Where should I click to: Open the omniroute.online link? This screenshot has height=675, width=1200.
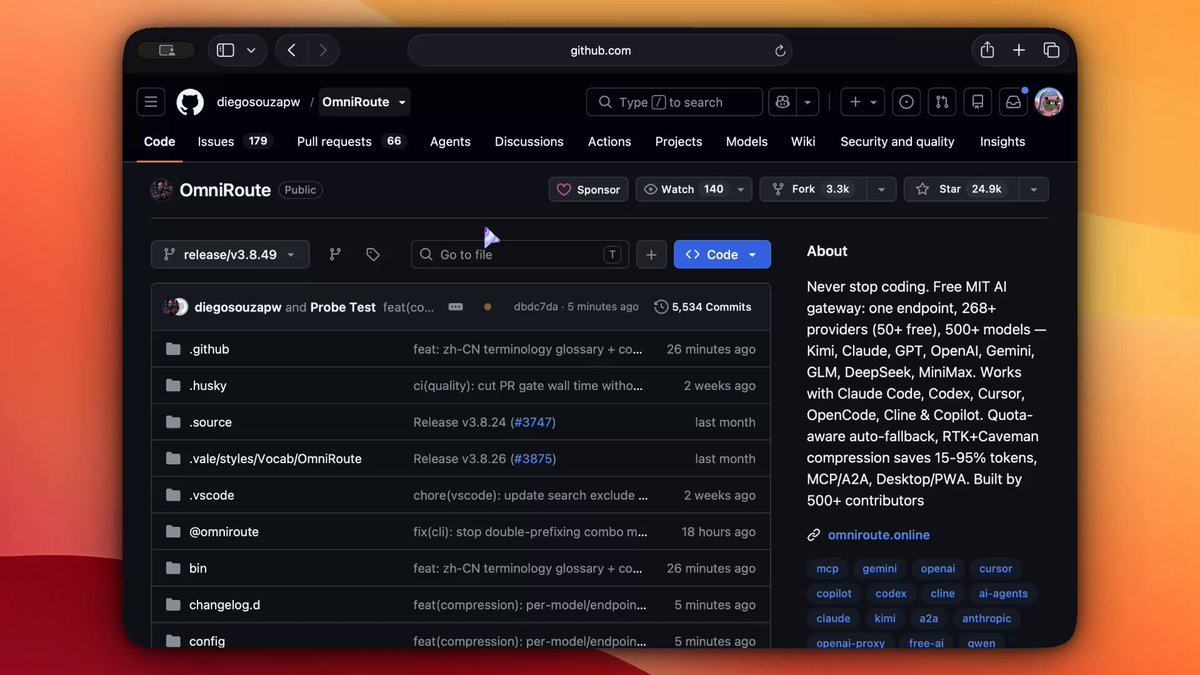(x=879, y=535)
